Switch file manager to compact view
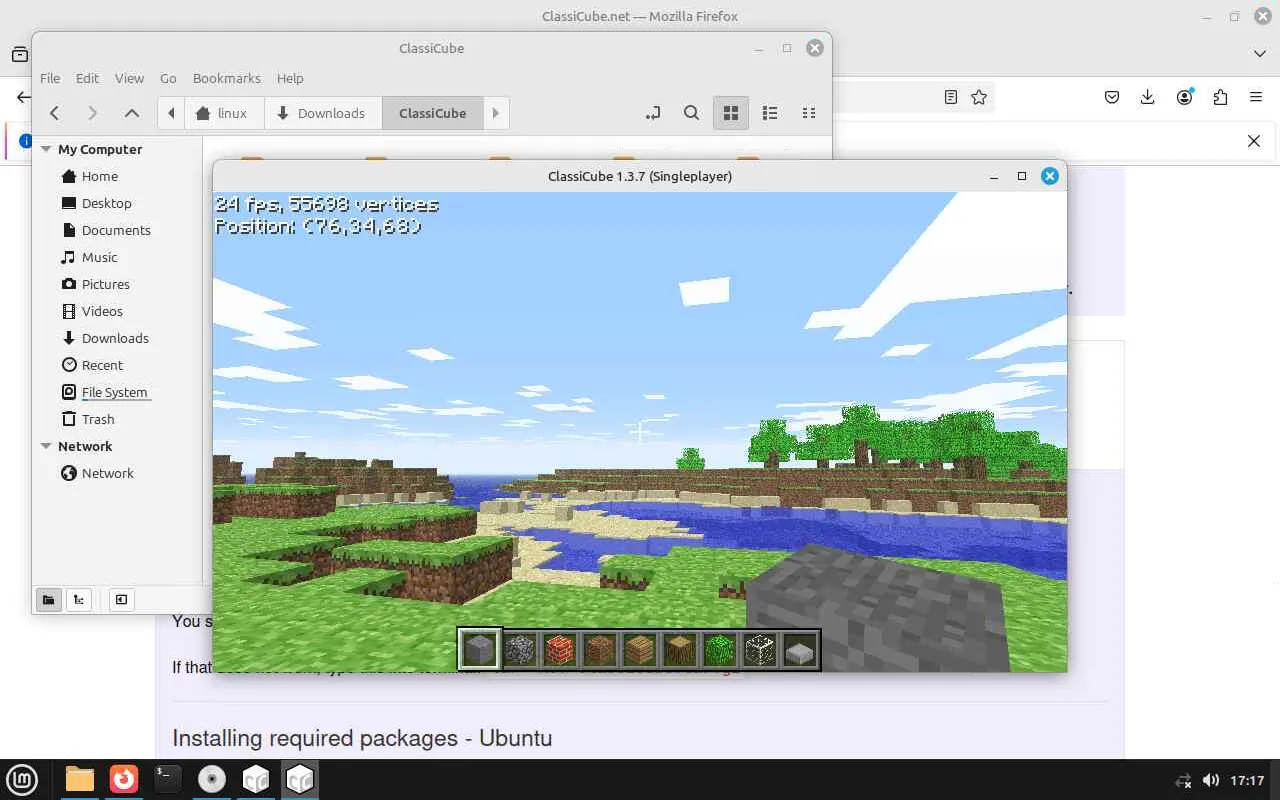This screenshot has height=800, width=1280. click(809, 113)
